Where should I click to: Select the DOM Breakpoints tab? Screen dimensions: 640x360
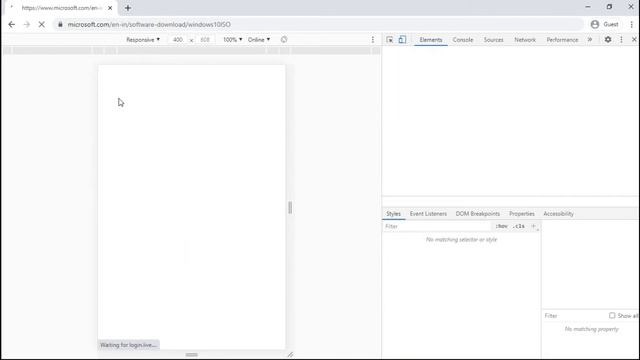478,214
